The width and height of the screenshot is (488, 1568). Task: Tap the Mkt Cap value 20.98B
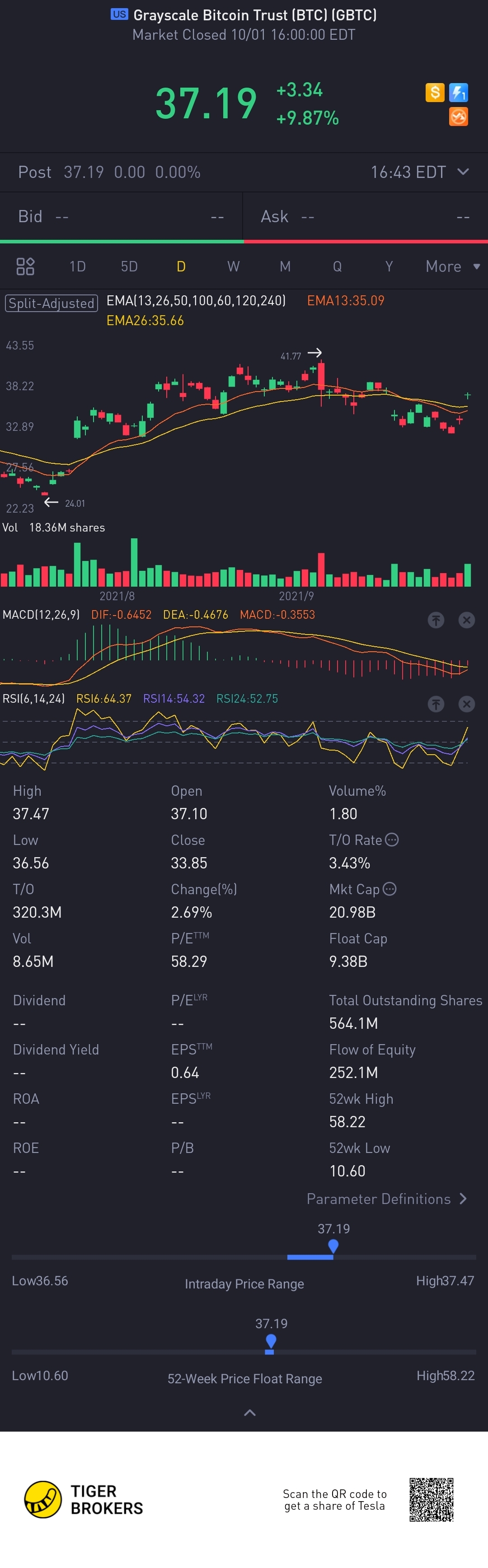(352, 912)
